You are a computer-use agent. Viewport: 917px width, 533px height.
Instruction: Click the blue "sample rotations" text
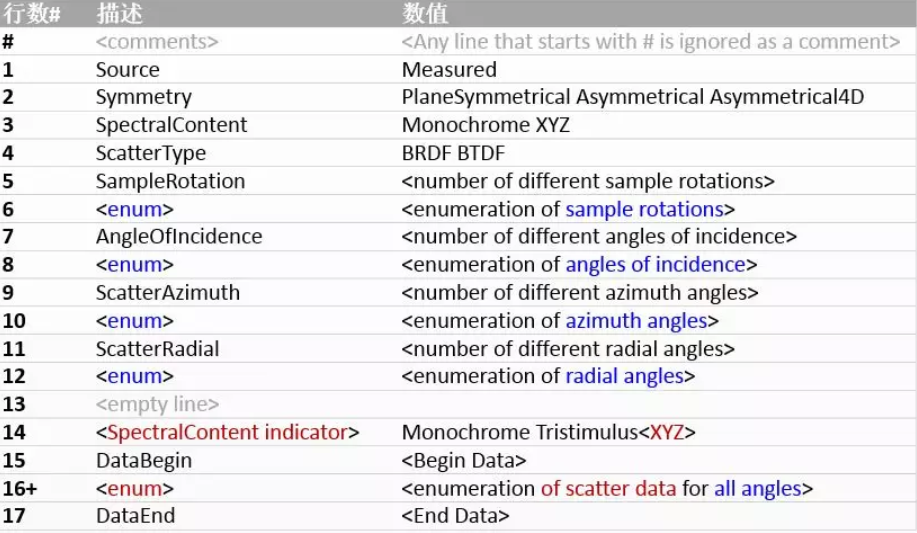click(x=644, y=209)
